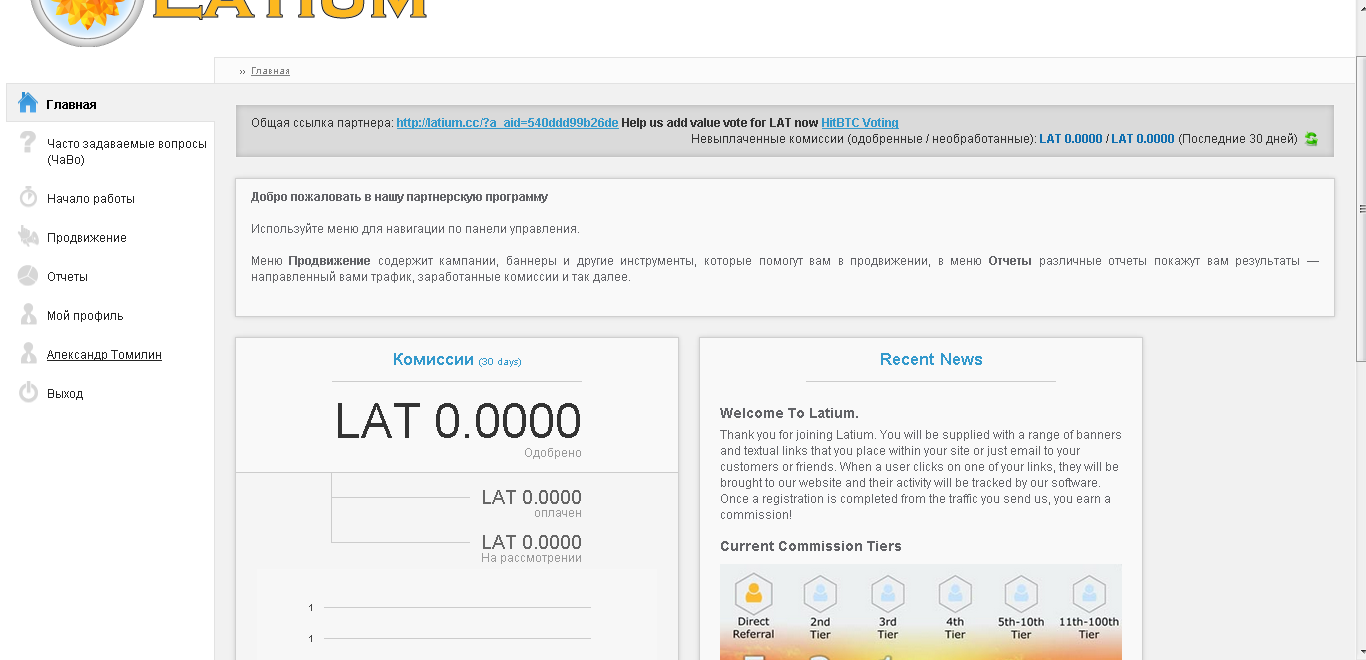Click the green refresh commissions icon
Screen dimensions: 1366x660
pyautogui.click(x=1311, y=139)
